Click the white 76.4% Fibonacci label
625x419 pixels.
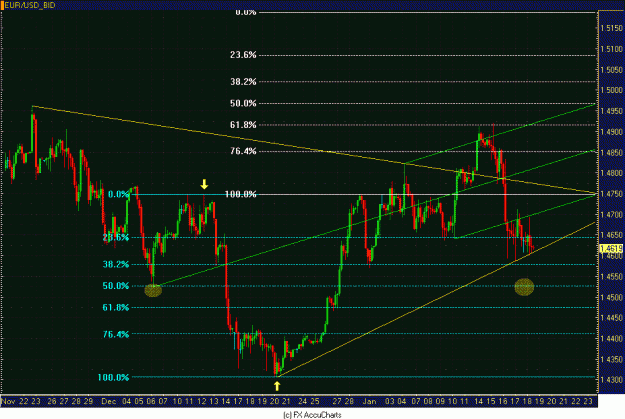click(243, 151)
